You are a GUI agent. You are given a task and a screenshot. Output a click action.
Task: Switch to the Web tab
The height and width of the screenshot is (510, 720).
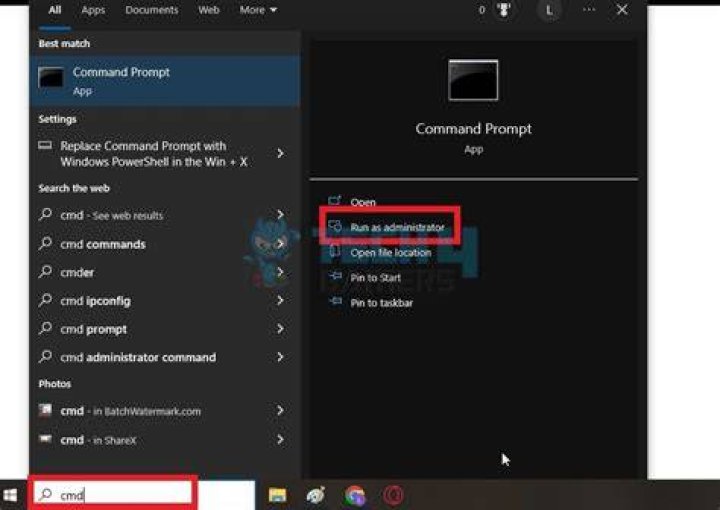[x=208, y=10]
